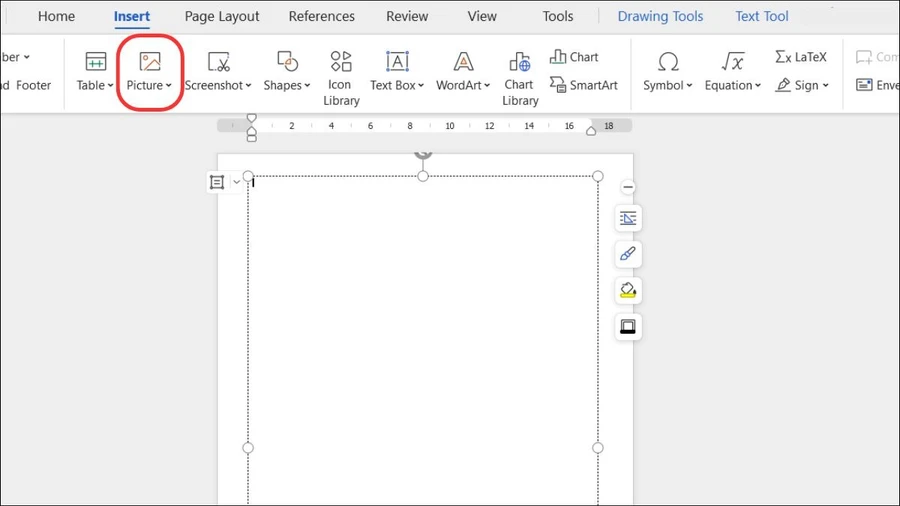Click the Footer button
The image size is (900, 506).
33,85
